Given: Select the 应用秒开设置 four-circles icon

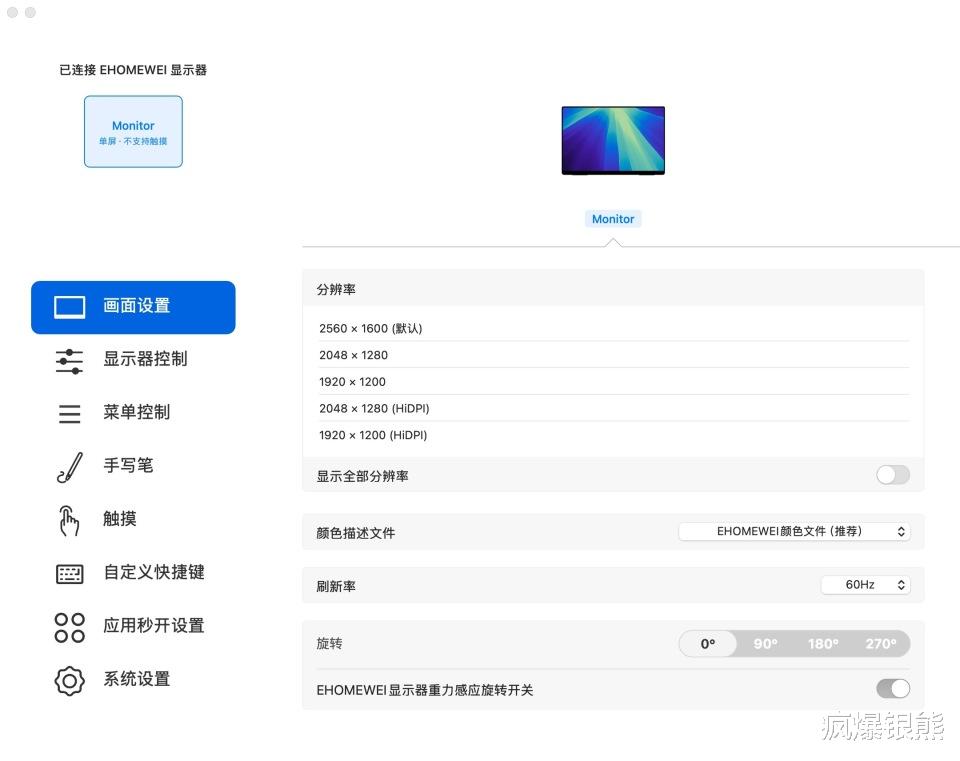Looking at the screenshot, I should 70,628.
